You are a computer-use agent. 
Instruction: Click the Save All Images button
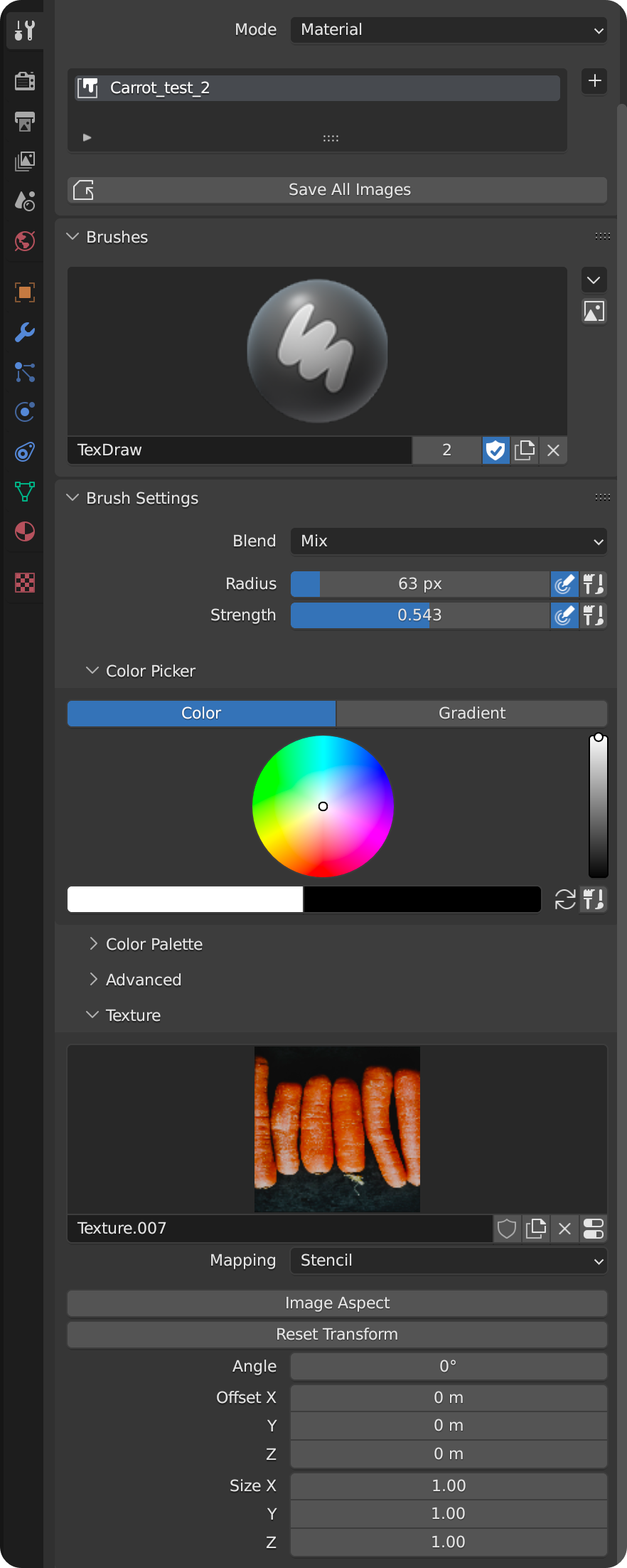(x=337, y=190)
